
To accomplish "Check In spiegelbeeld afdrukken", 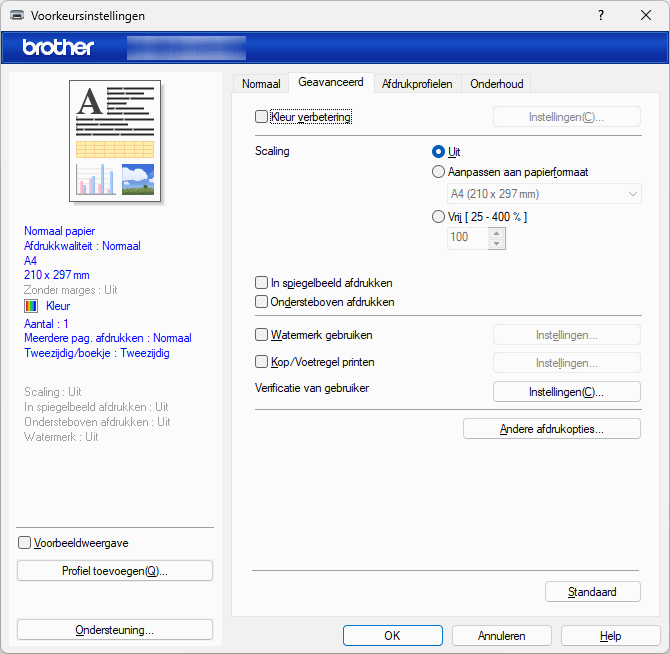I will click(x=262, y=283).
